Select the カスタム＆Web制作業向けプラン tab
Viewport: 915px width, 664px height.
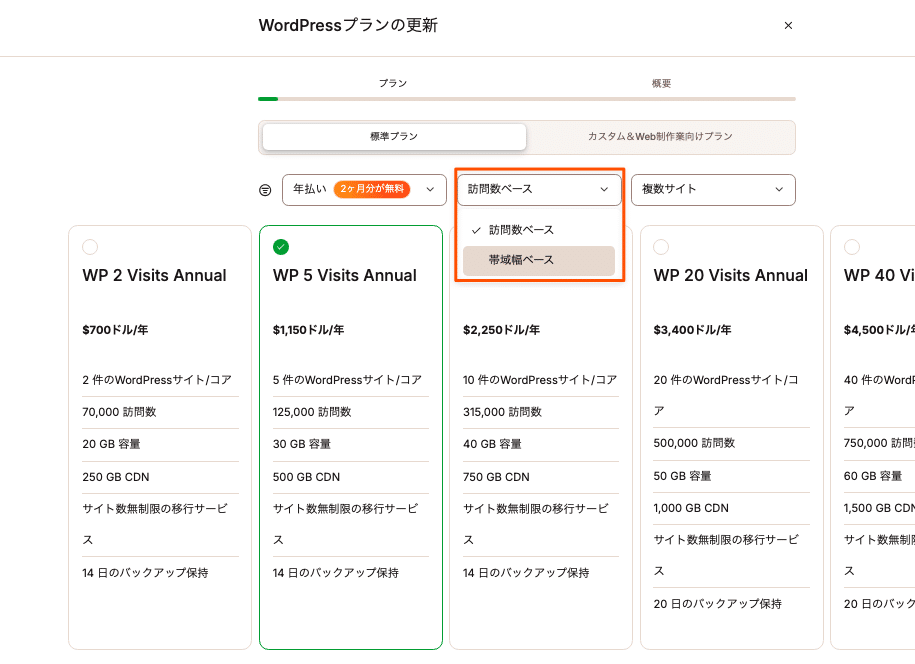pyautogui.click(x=660, y=136)
